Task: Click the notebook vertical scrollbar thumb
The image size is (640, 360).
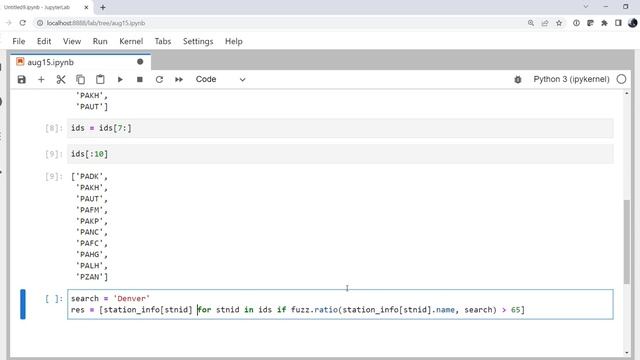Action: pyautogui.click(x=627, y=241)
